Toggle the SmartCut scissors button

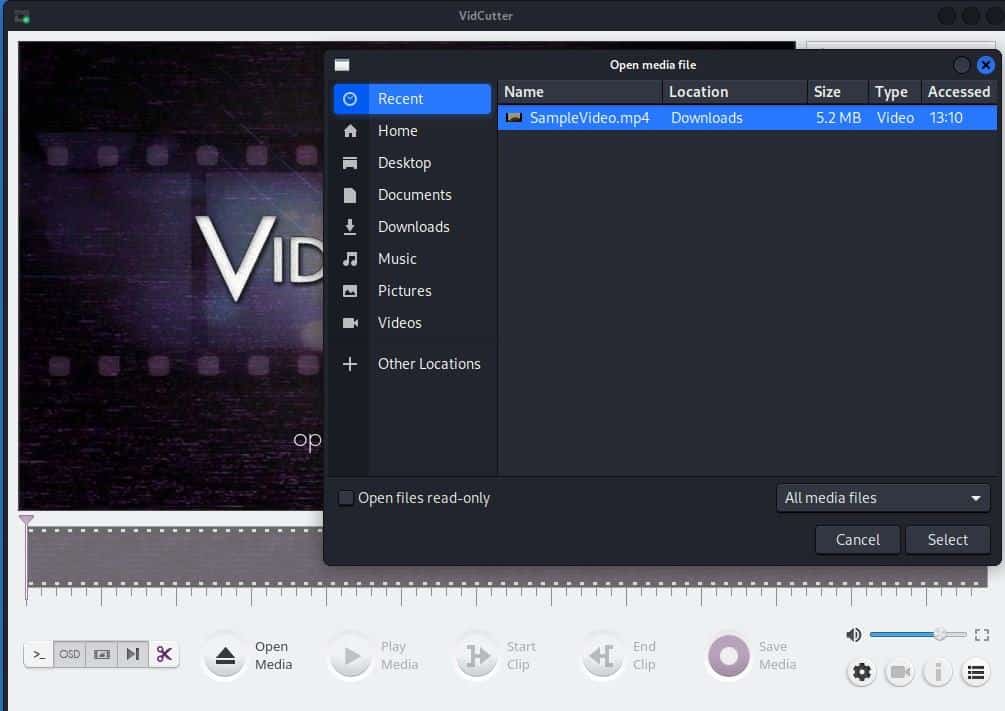164,655
